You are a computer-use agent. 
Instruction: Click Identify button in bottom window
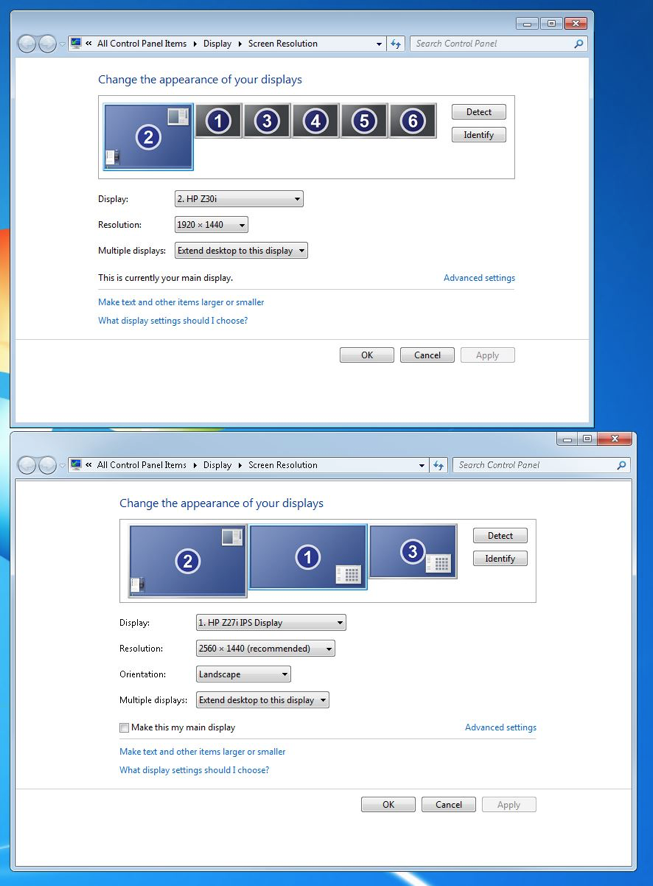click(x=500, y=558)
